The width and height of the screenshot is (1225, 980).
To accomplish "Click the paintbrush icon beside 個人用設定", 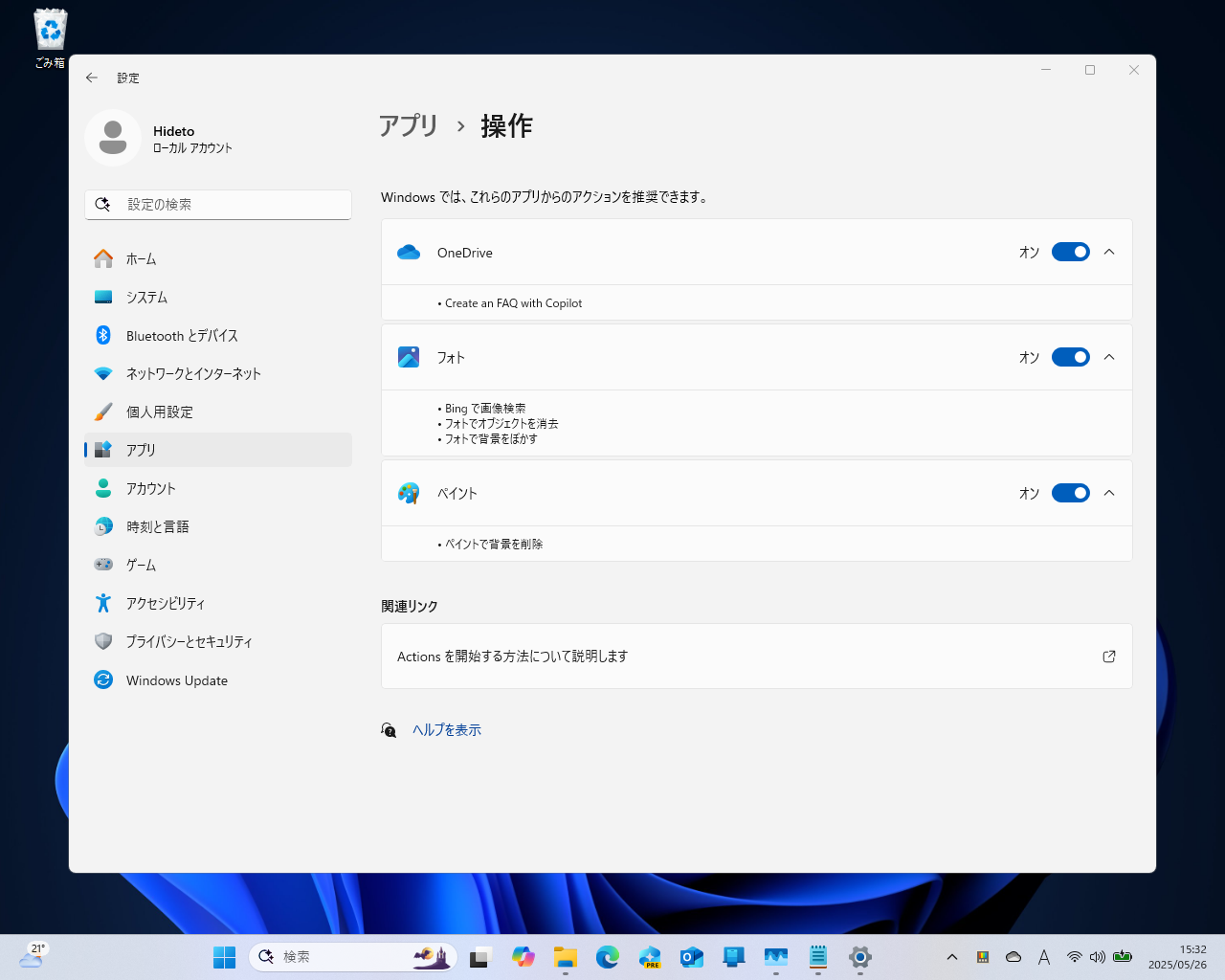I will coord(103,412).
